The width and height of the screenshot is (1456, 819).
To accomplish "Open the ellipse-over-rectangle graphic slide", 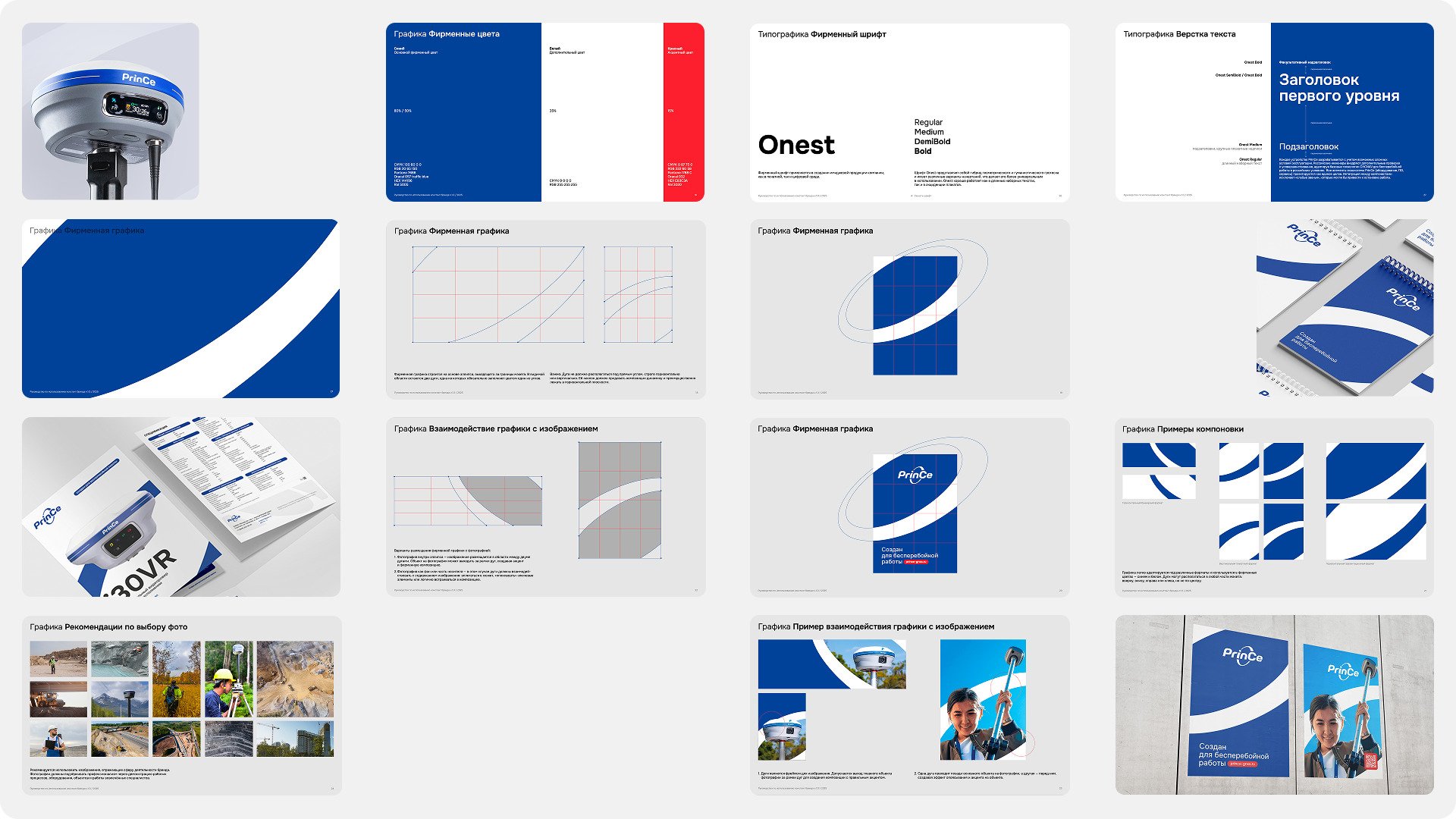I will [909, 309].
